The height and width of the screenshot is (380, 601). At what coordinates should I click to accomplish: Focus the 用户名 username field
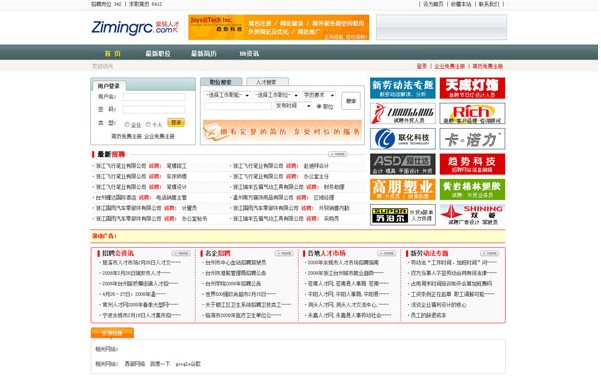(x=154, y=97)
